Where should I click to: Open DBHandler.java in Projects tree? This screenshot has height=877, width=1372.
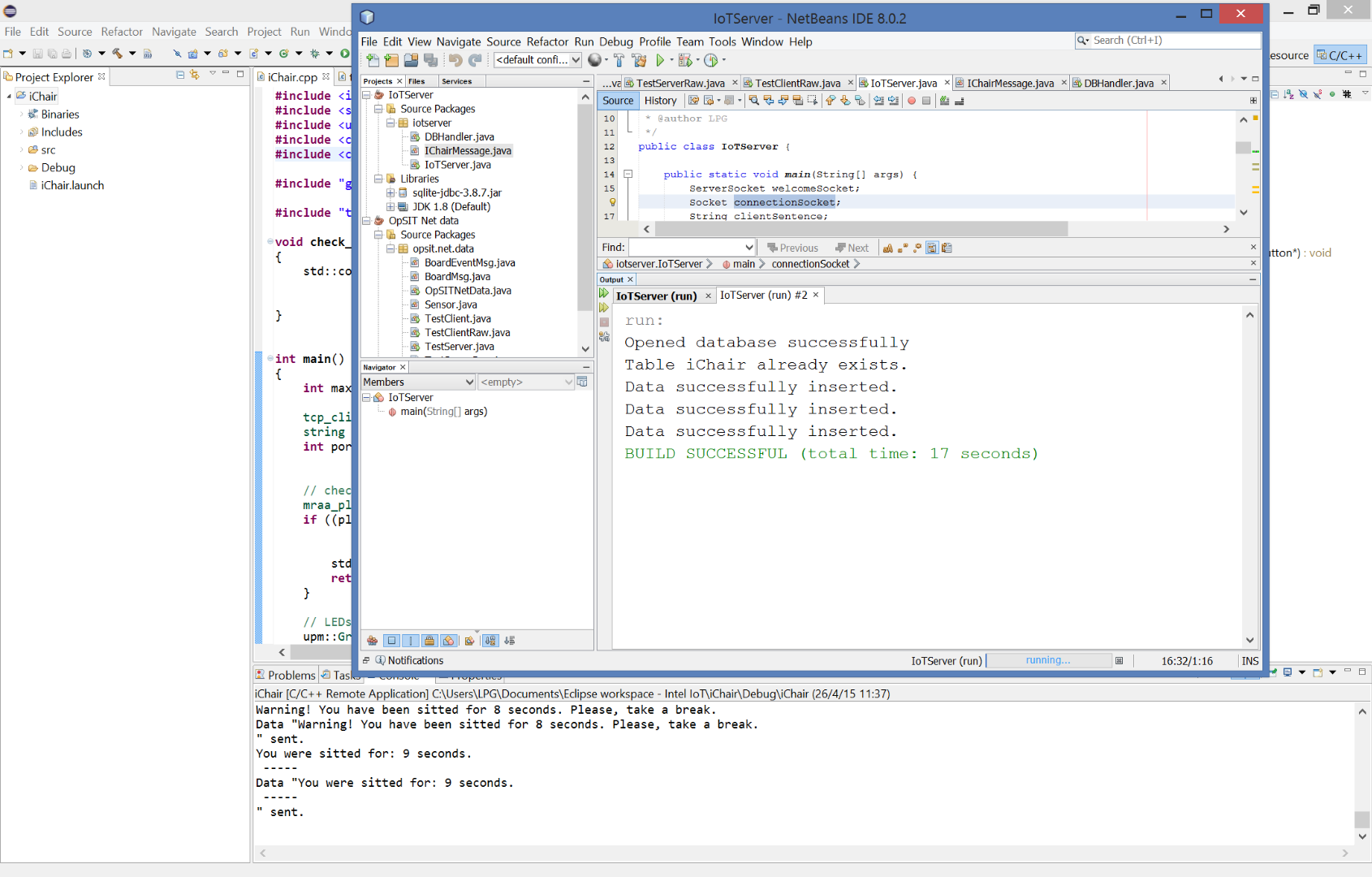coord(459,137)
